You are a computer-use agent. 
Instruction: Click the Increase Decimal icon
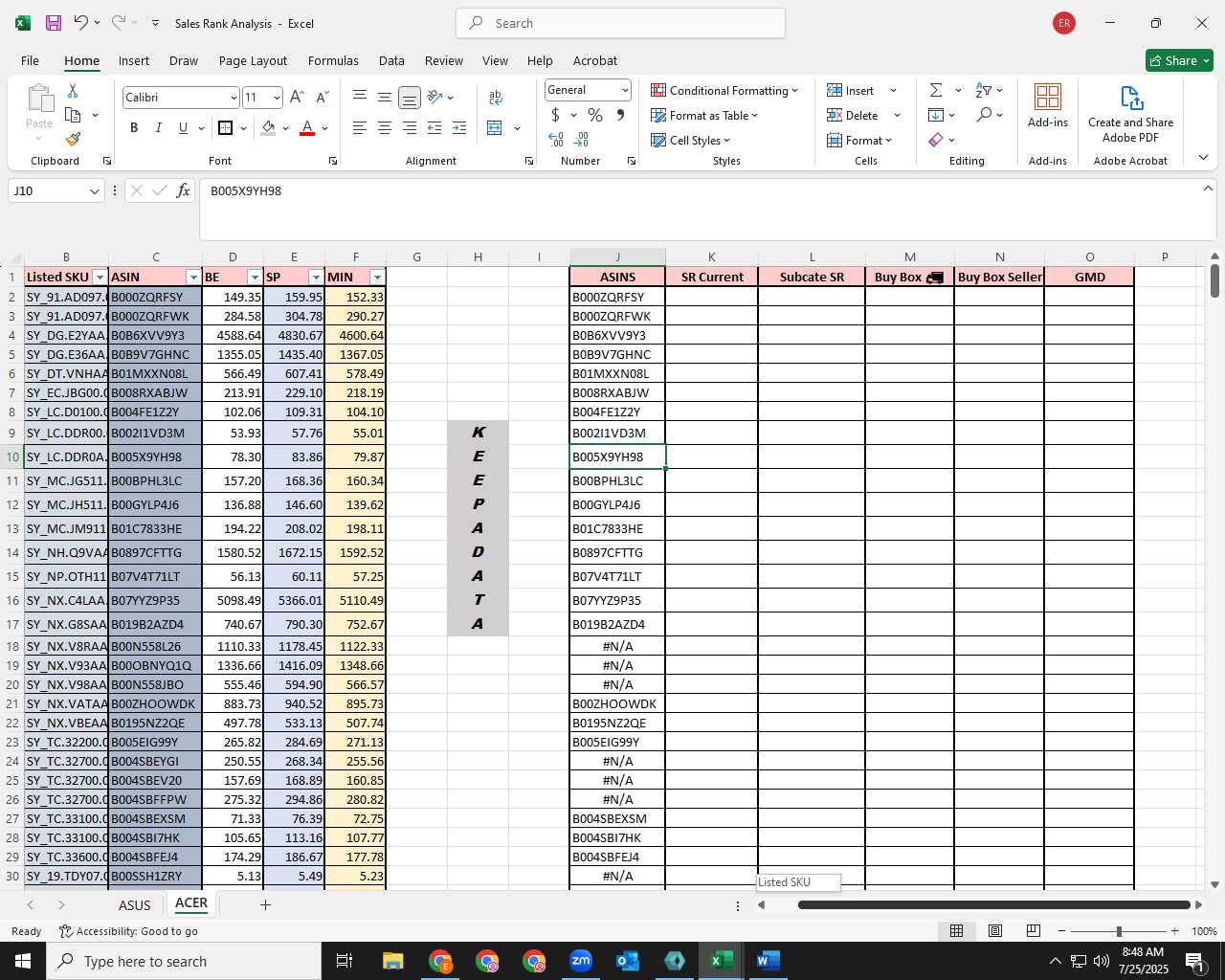pyautogui.click(x=556, y=140)
